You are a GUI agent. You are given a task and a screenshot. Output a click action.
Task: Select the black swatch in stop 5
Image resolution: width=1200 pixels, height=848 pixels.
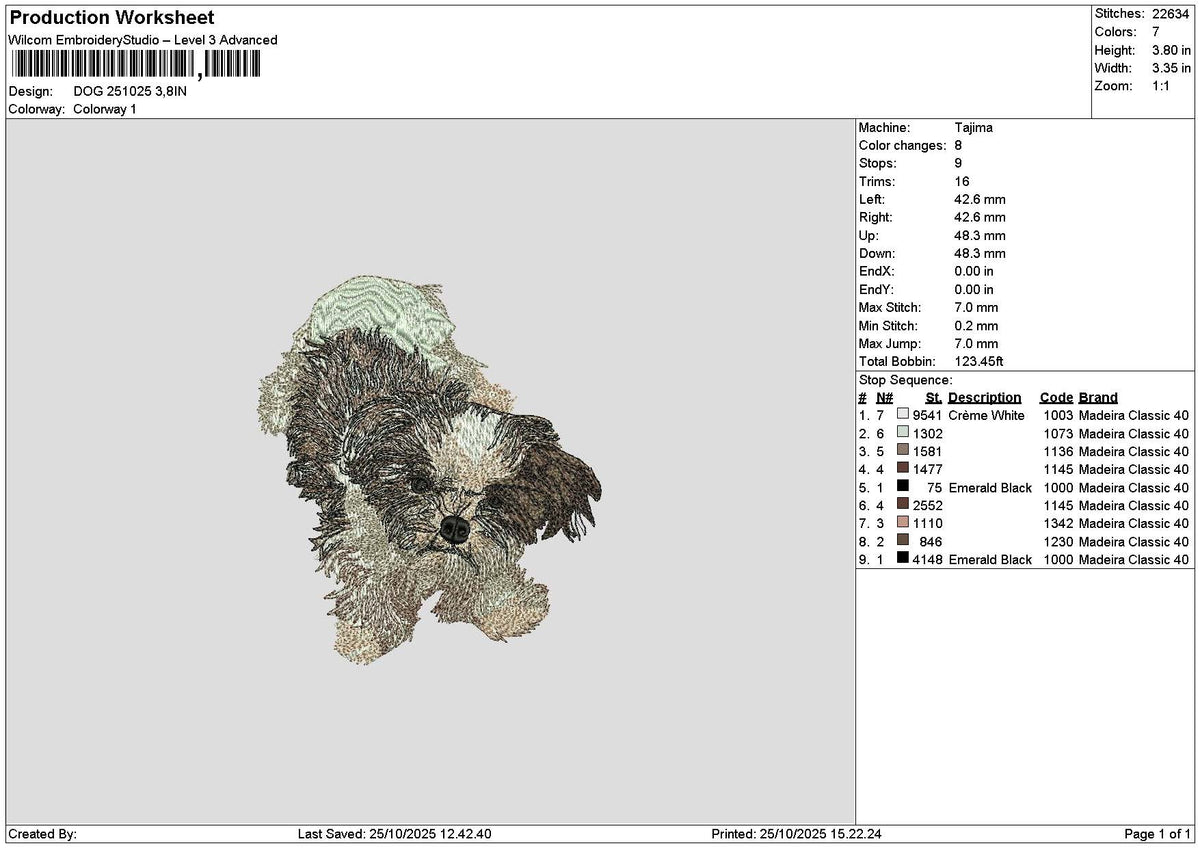(903, 487)
